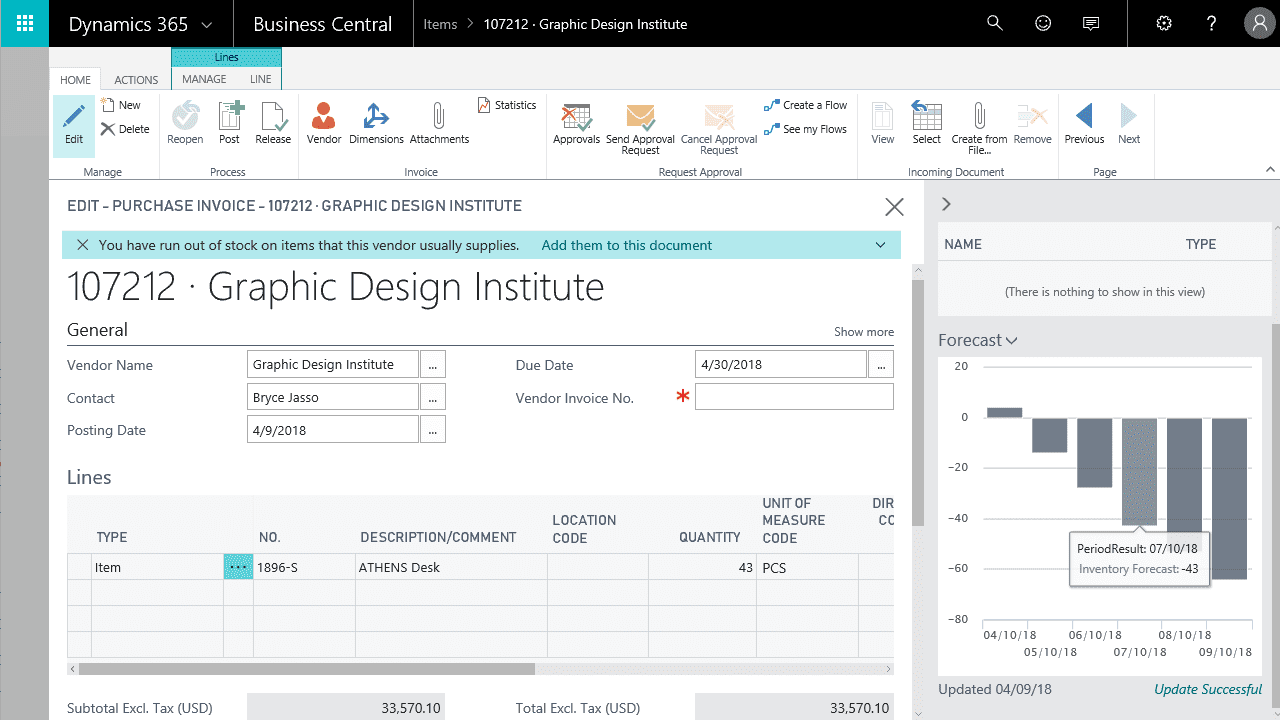Open search magnifier in top bar

point(995,23)
